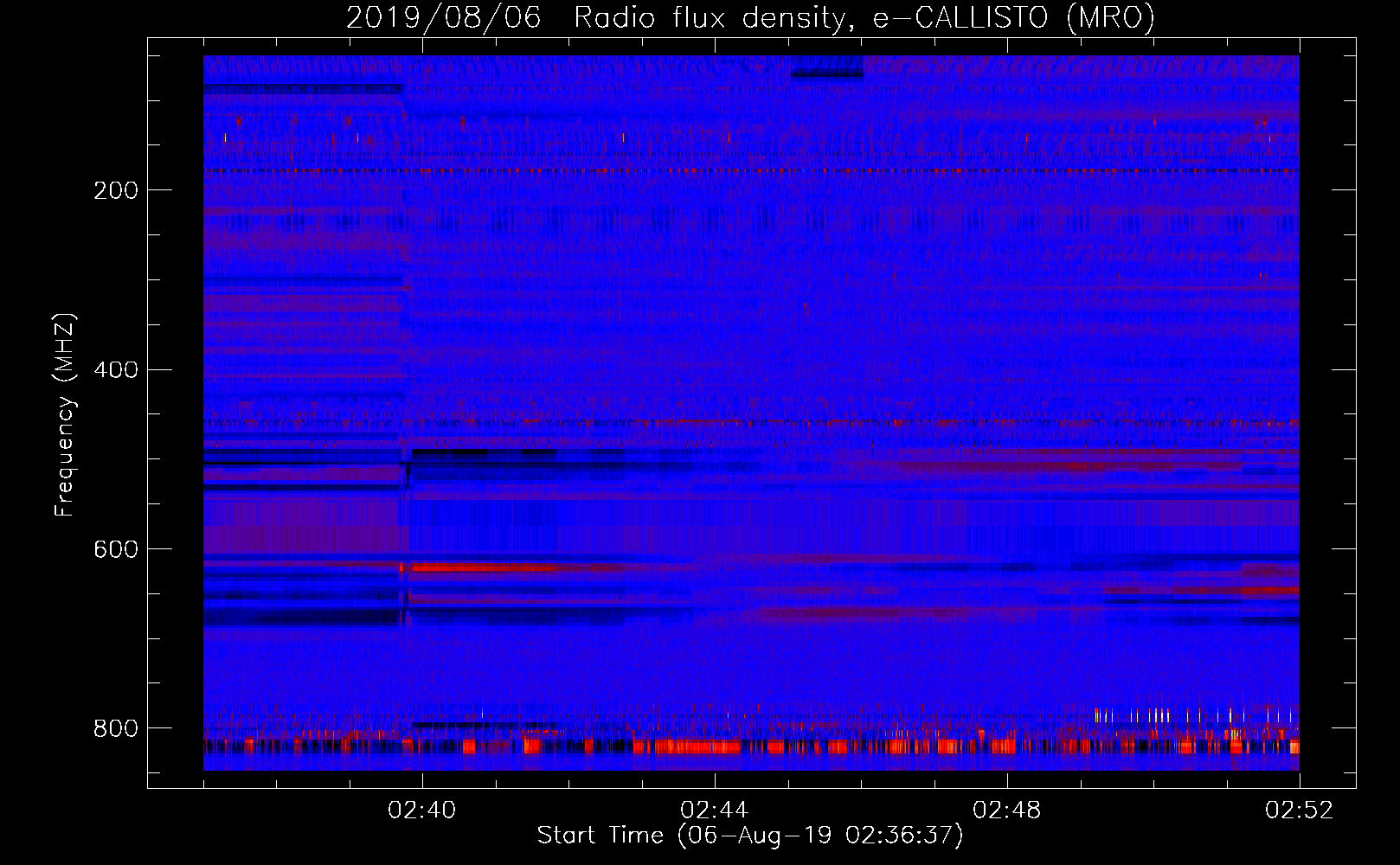Click the y-axis label "Frequency (MHZ)"

click(65, 415)
